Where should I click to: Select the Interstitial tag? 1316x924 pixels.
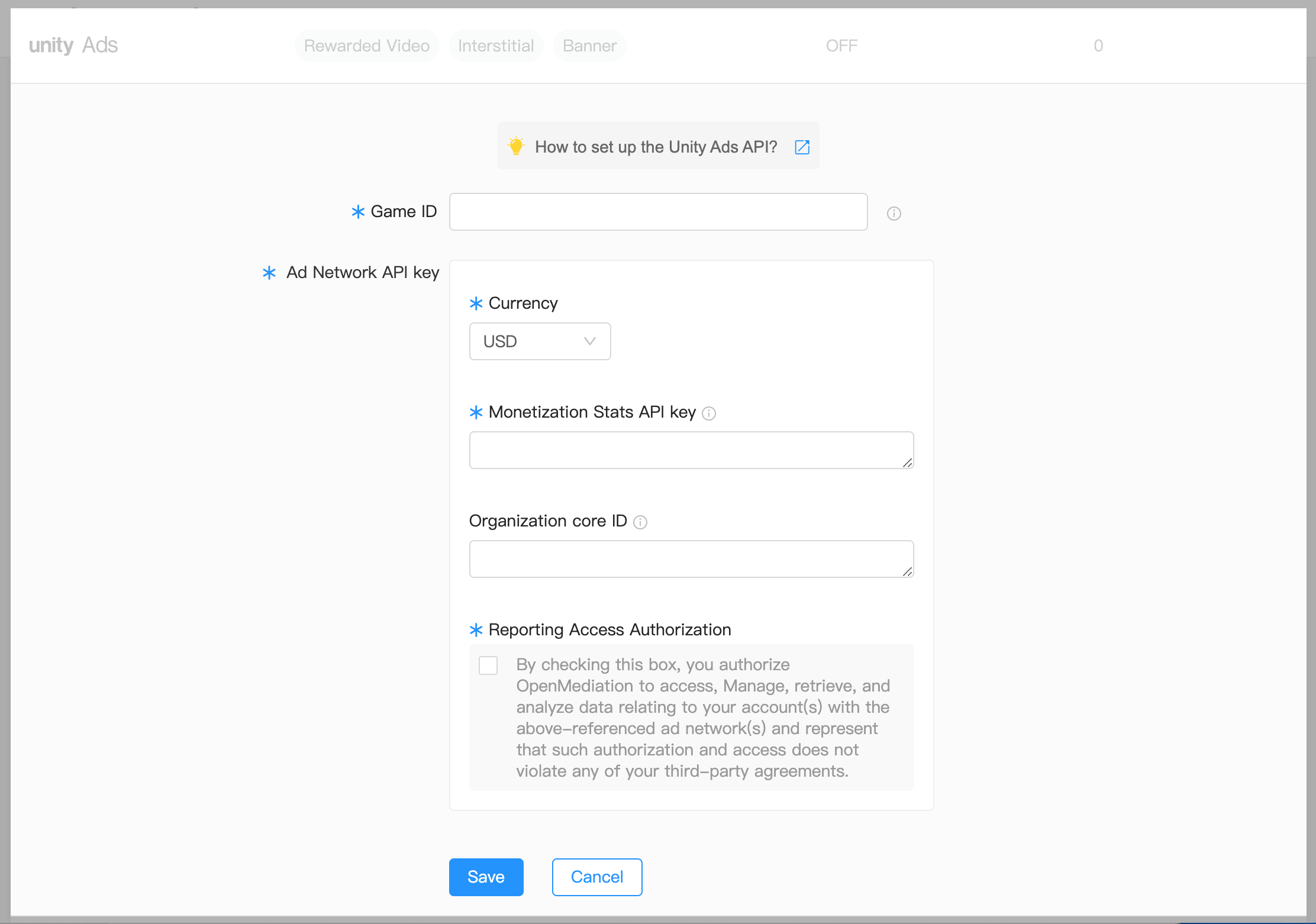tap(496, 46)
